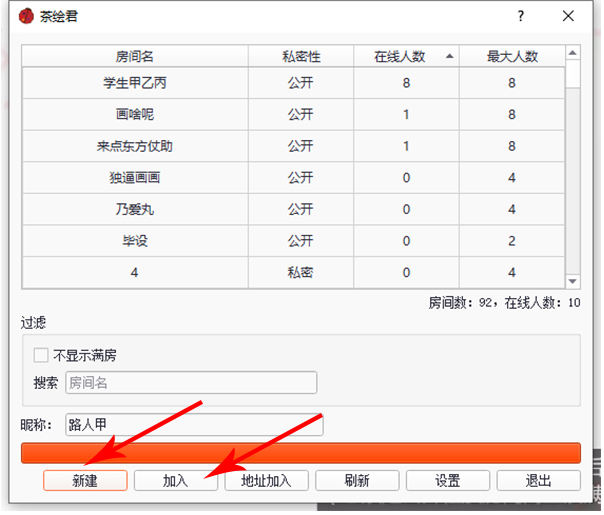The height and width of the screenshot is (515, 604).
Task: Select the room named 4
Action: point(135,272)
